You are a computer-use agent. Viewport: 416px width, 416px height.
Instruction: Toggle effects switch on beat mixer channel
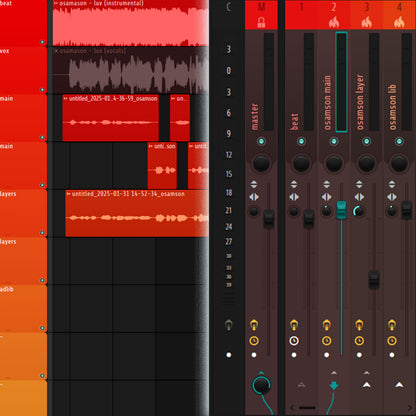[294, 324]
